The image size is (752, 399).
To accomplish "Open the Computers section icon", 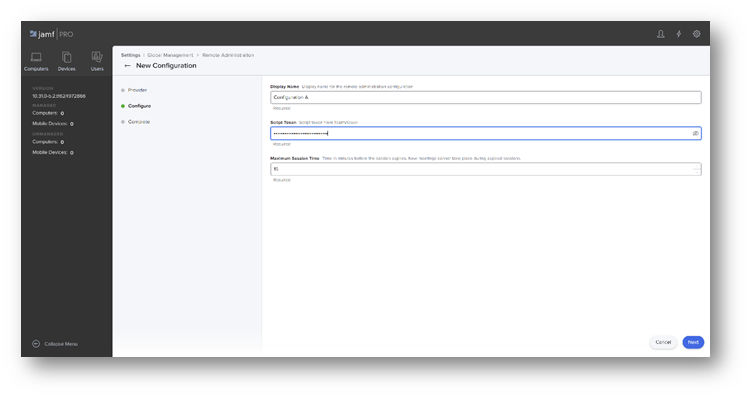I will pos(36,61).
